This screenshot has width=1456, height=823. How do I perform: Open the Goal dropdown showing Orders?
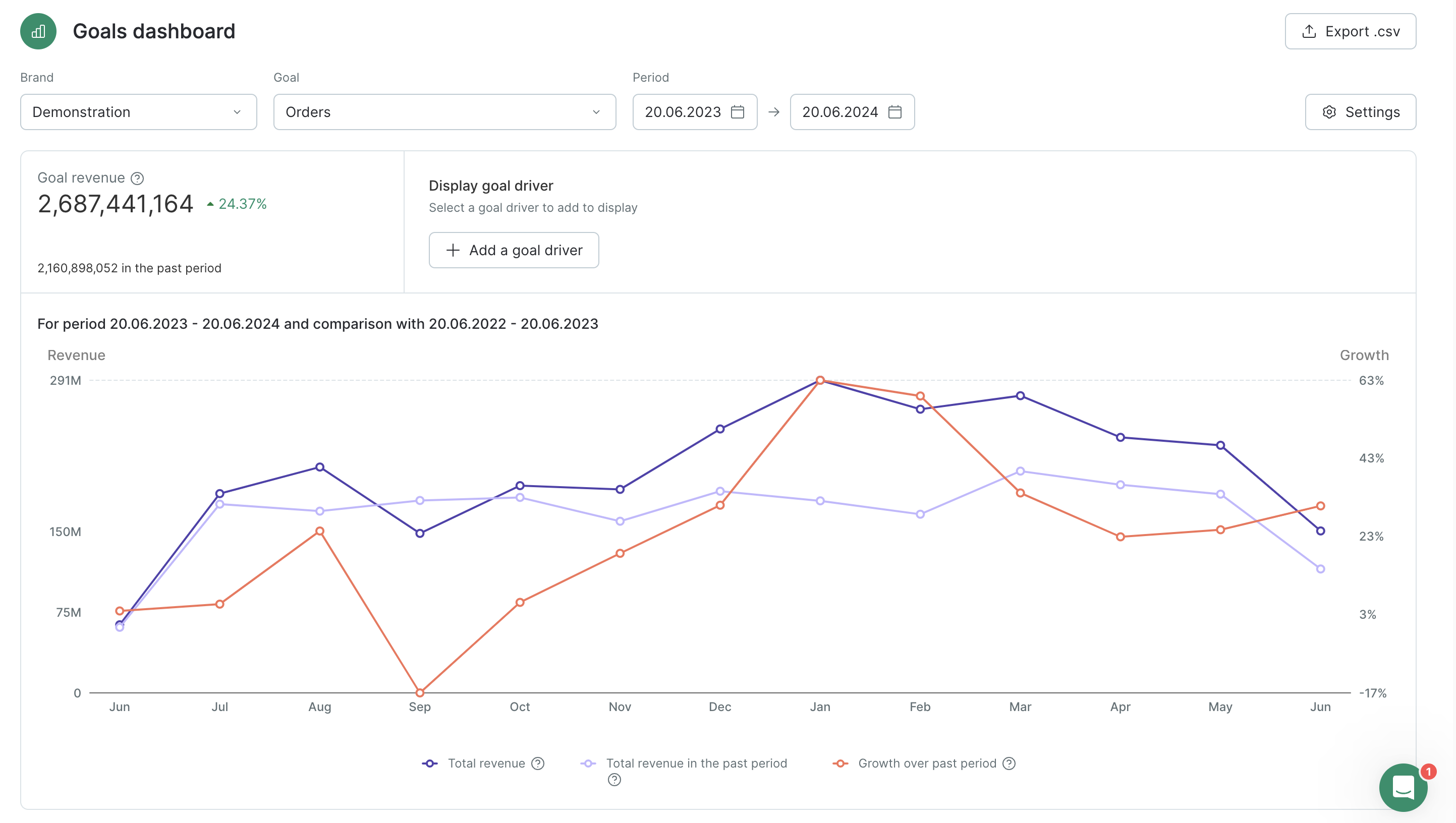click(444, 112)
